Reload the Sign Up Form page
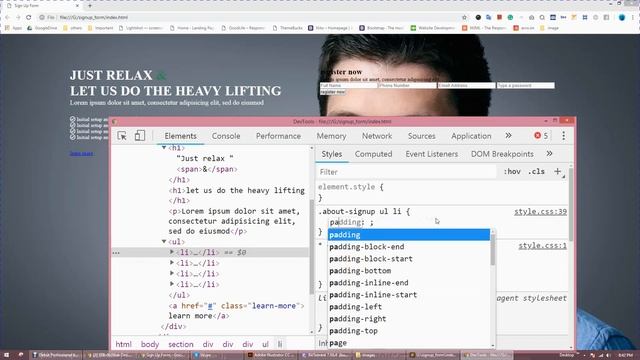Screen dimensions: 640x360 [x=29, y=17]
